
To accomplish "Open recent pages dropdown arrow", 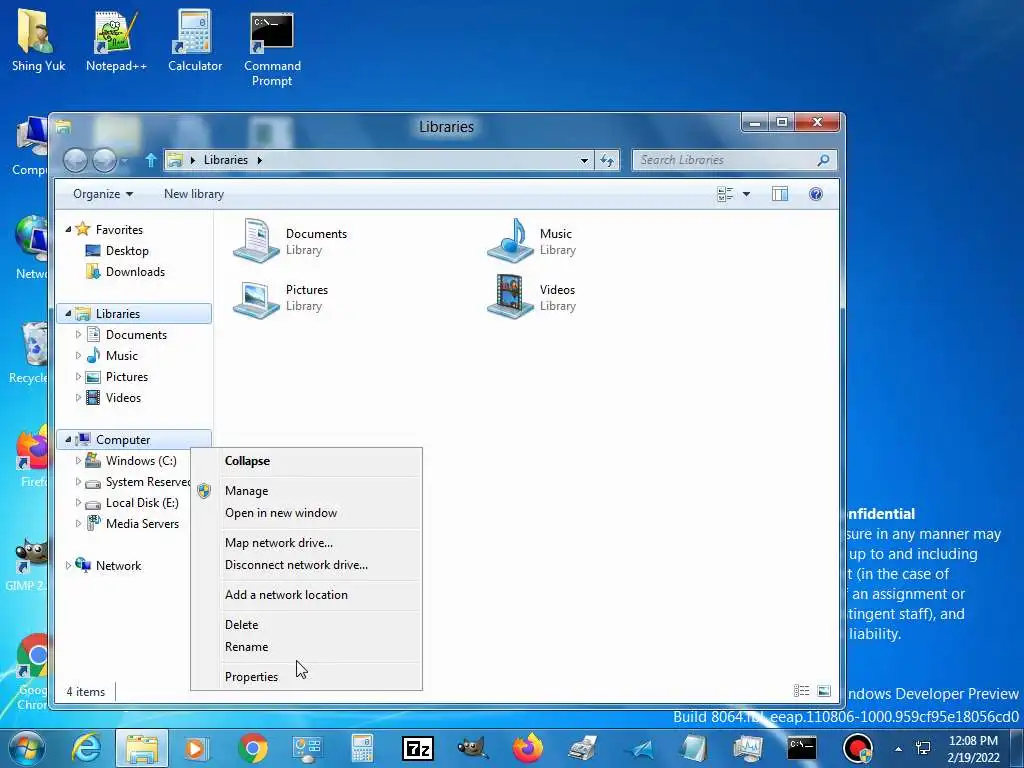I will pos(125,160).
